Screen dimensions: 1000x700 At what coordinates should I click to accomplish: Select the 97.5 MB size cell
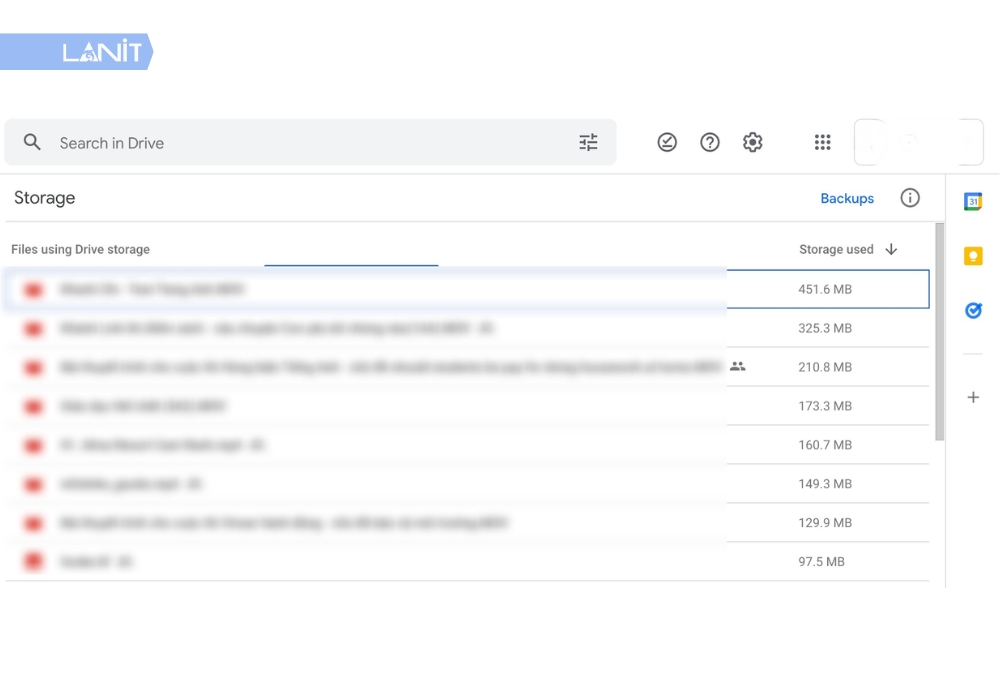(821, 562)
